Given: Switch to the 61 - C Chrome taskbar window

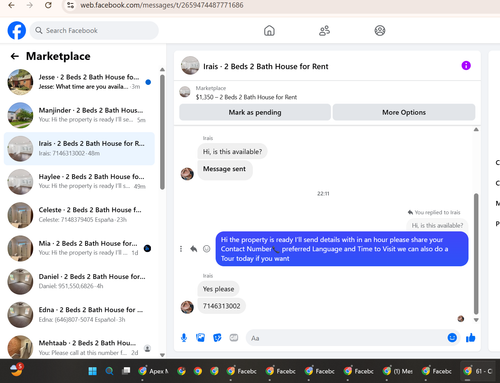Looking at the screenshot, I should pos(478,371).
